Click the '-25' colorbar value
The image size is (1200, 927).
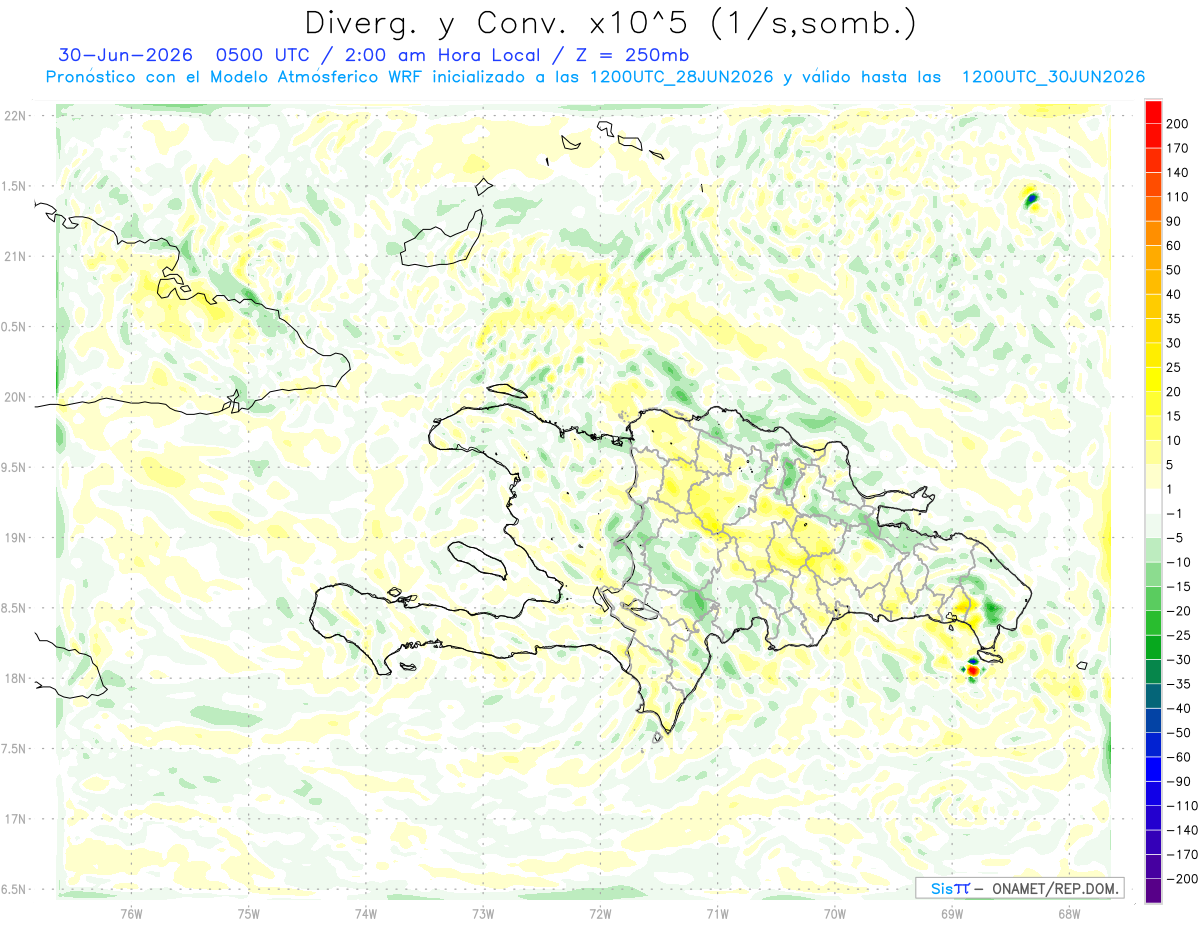coord(1180,635)
